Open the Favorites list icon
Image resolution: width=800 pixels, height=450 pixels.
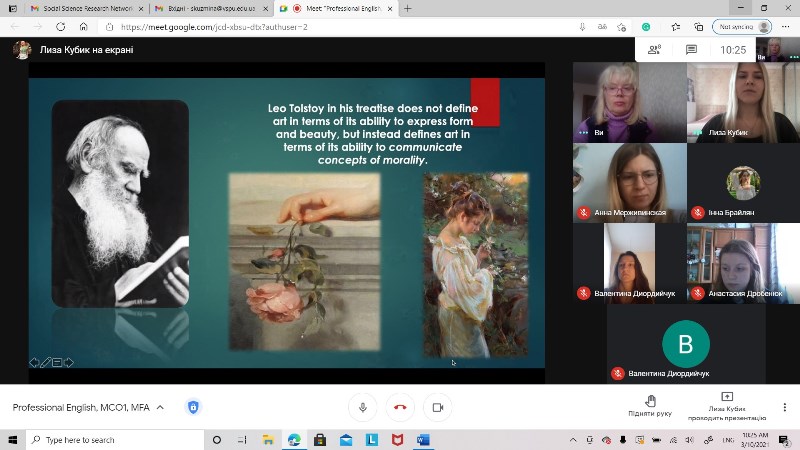676,27
